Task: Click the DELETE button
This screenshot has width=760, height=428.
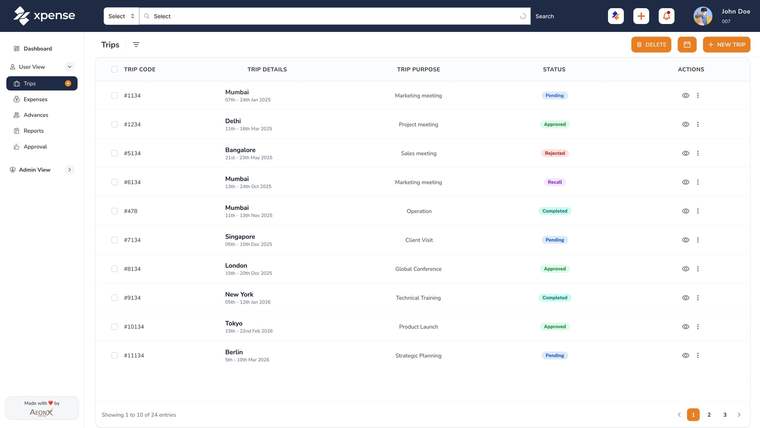Action: (651, 45)
